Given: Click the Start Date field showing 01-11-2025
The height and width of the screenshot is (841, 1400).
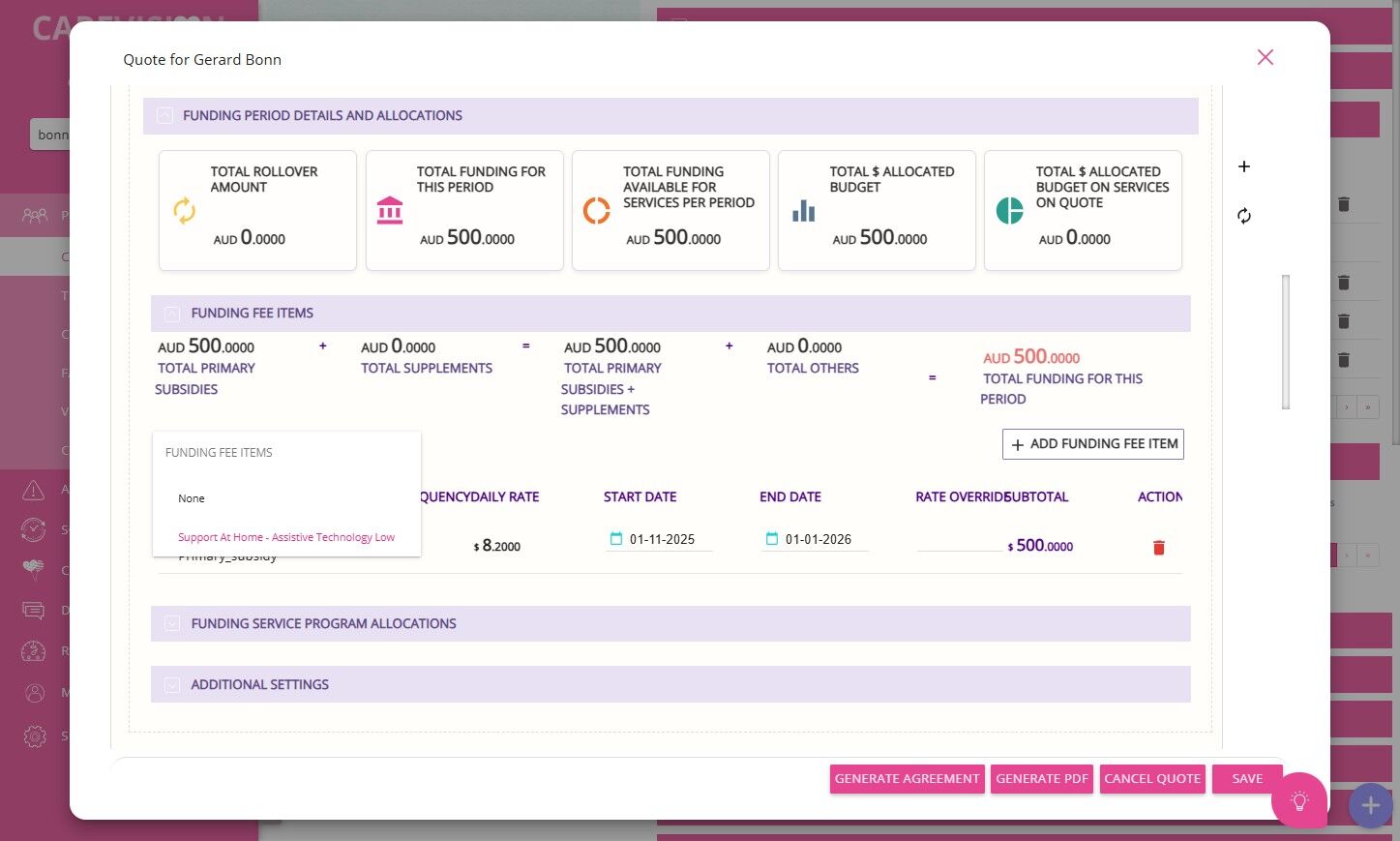Looking at the screenshot, I should (660, 539).
